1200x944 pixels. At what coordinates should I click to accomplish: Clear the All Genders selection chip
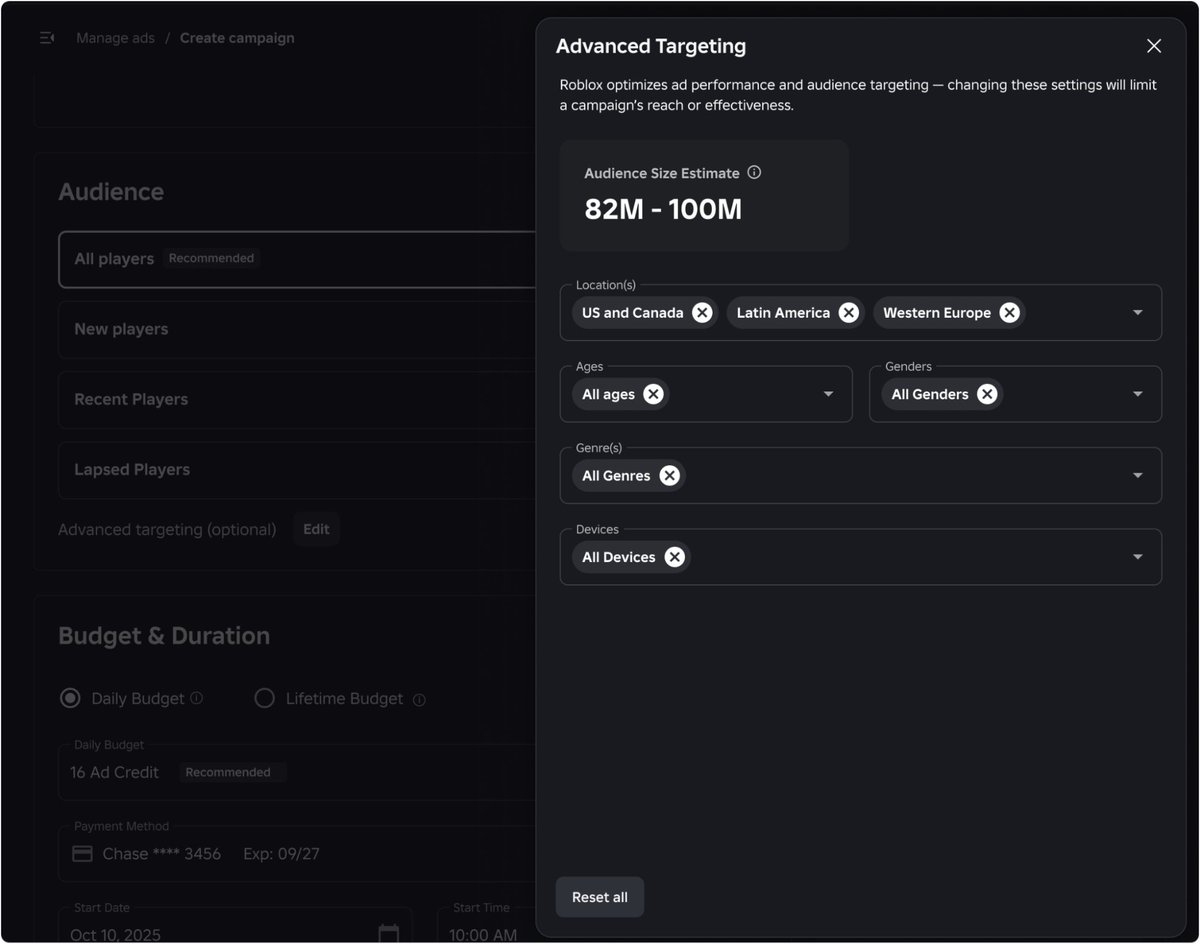986,394
